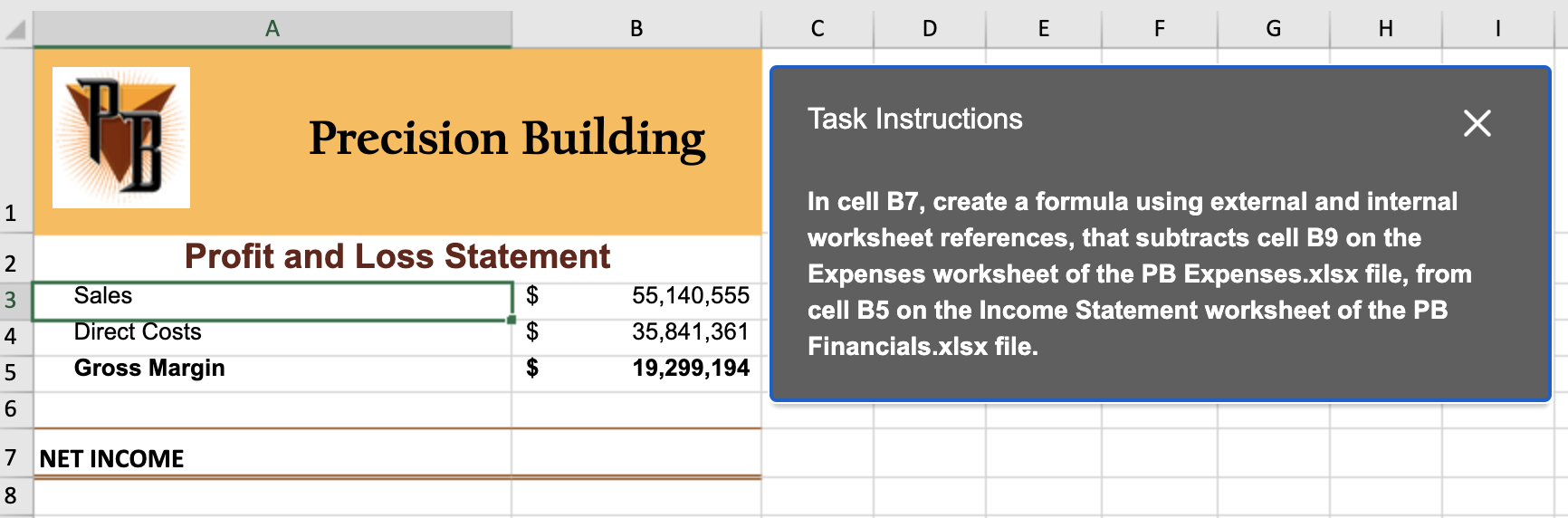Select empty cell B7 beside NET INCOME
Viewport: 1568px width, 518px height.
click(636, 453)
